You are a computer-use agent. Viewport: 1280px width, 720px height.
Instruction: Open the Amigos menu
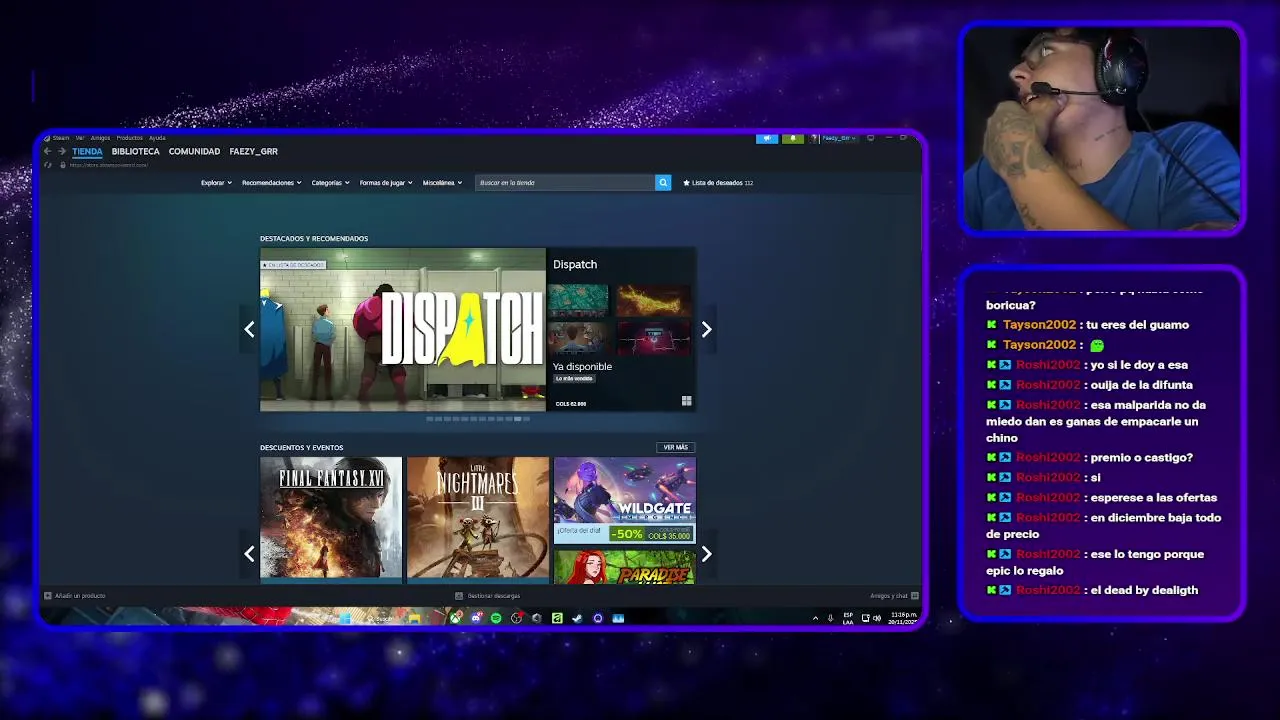point(100,138)
